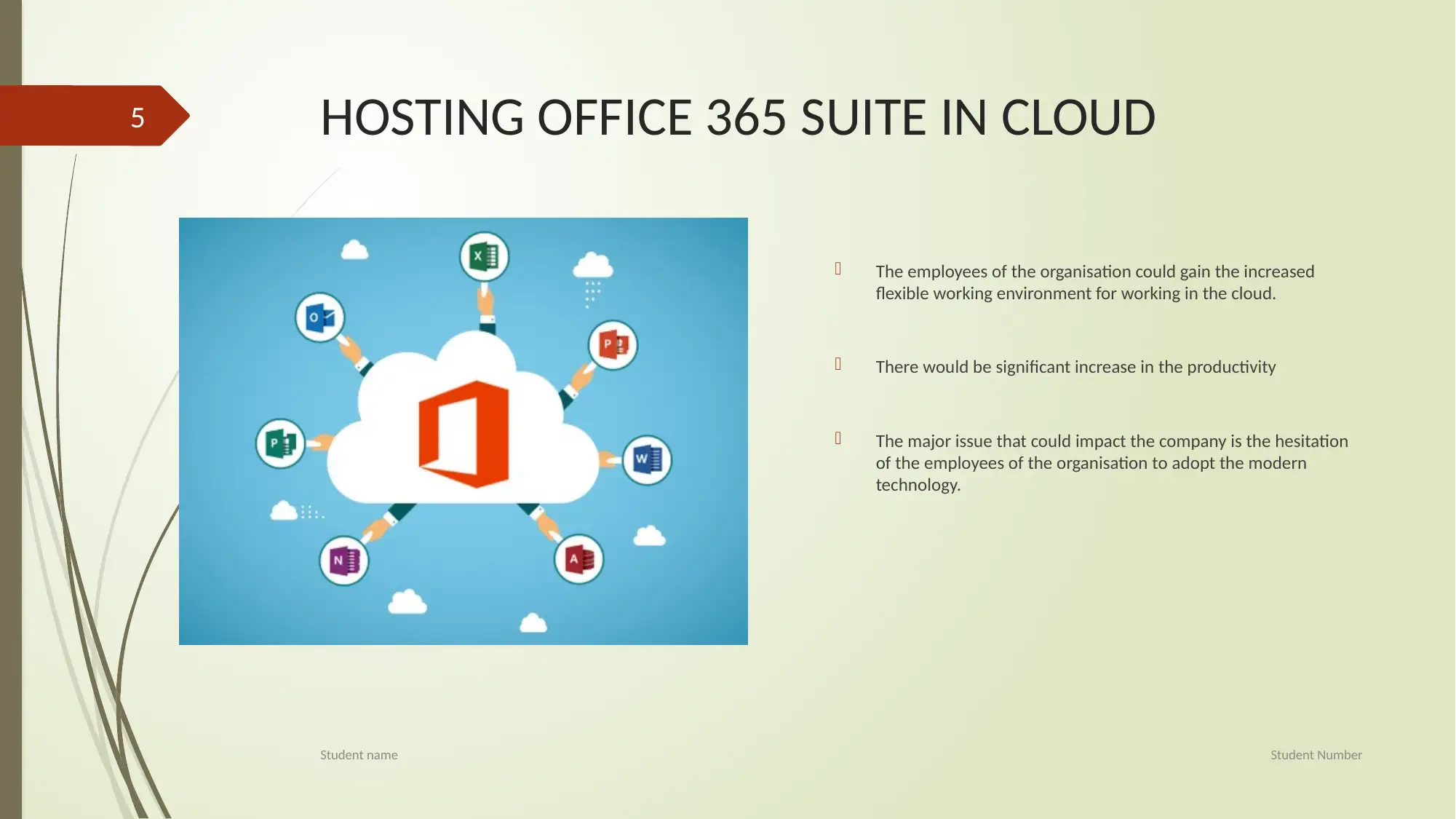Click the bullet marker before the first bullet
The height and width of the screenshot is (819, 1456).
coord(838,269)
